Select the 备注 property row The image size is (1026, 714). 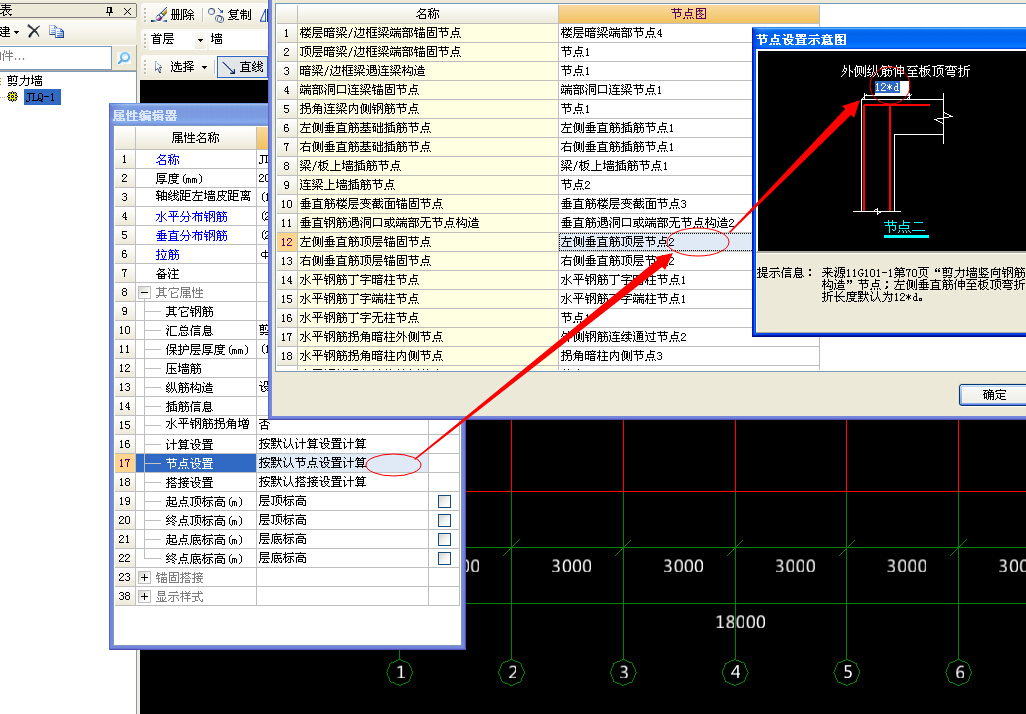(196, 274)
